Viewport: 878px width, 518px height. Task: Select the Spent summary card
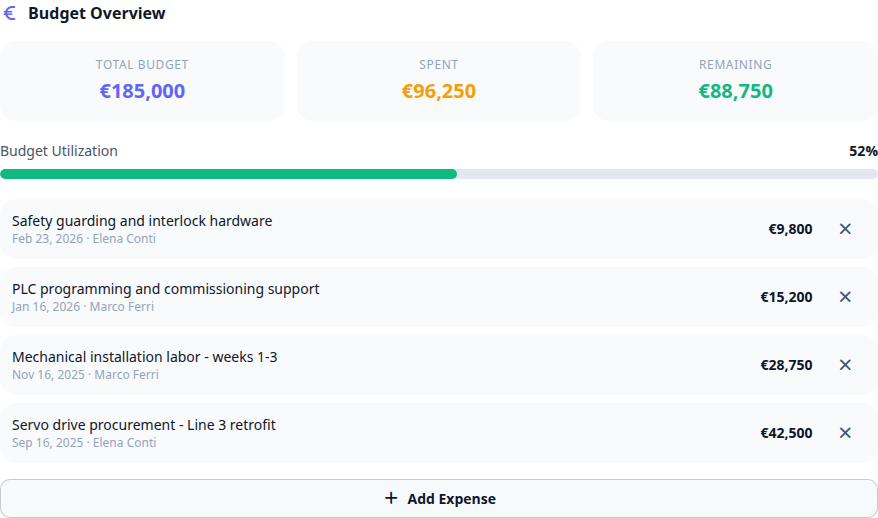coord(439,81)
